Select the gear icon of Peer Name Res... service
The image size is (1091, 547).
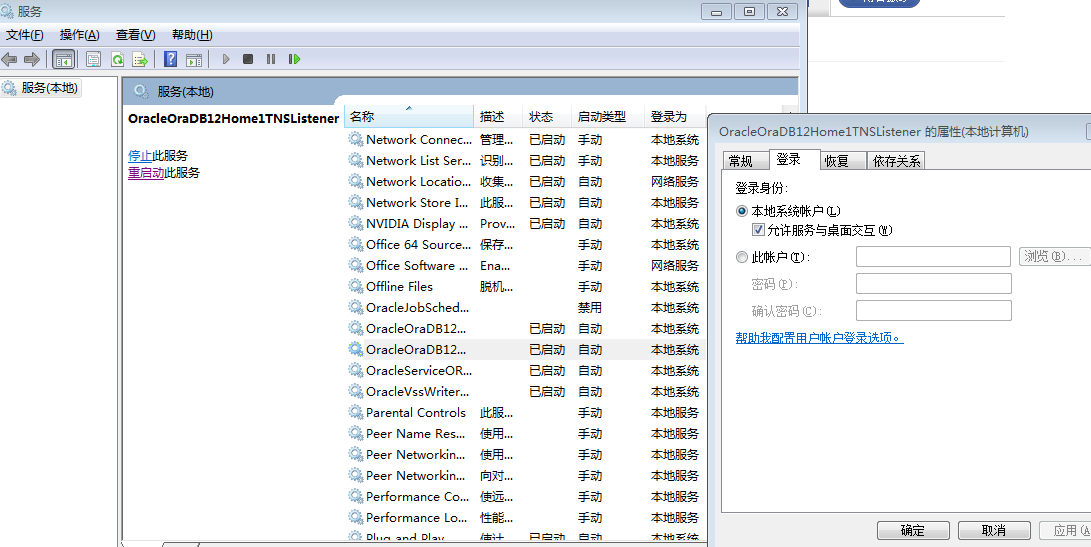coord(356,433)
